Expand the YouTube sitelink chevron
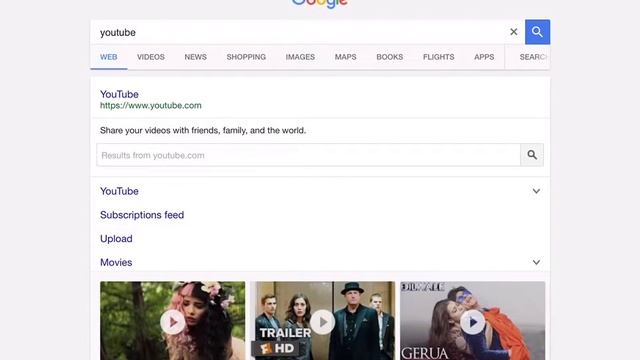 536,191
